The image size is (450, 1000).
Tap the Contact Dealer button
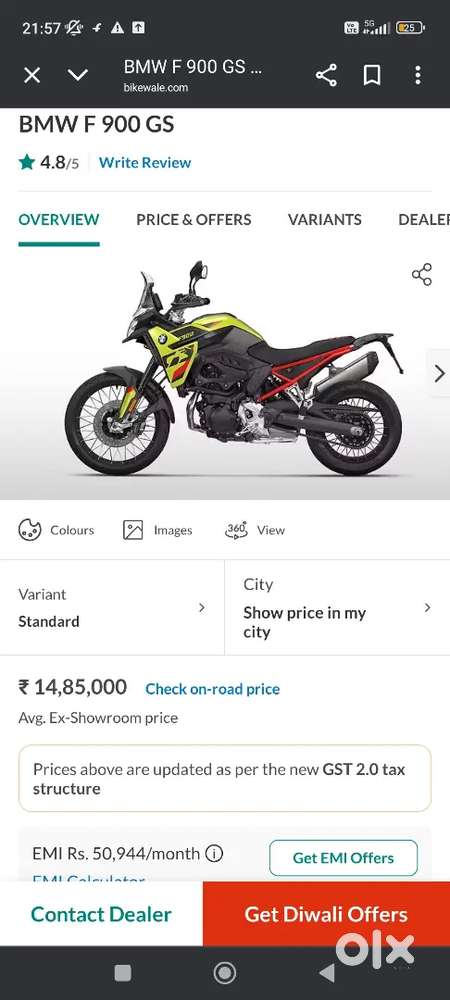(101, 914)
